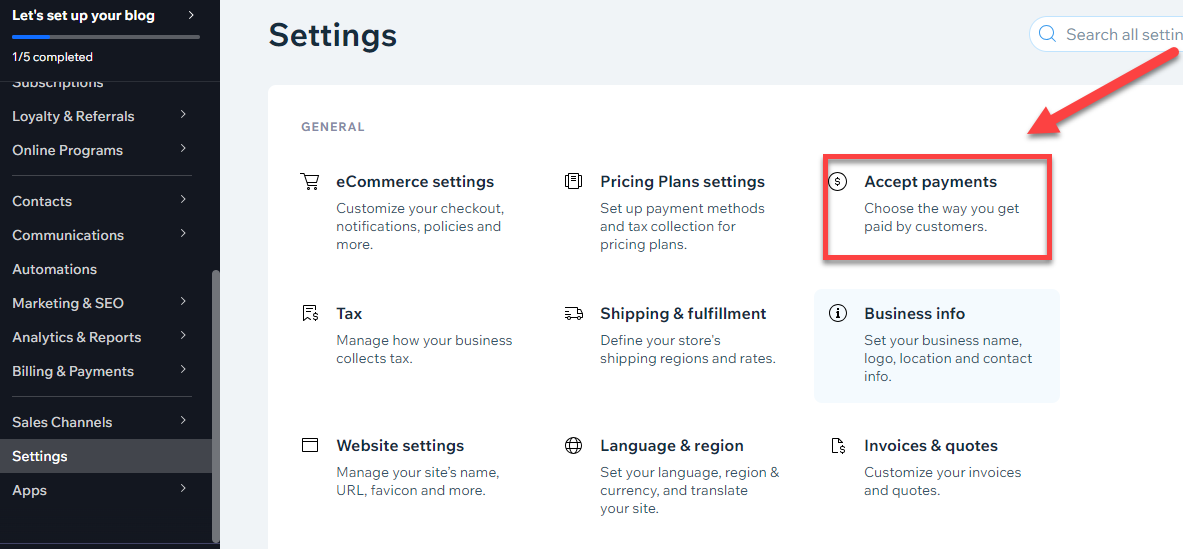This screenshot has width=1183, height=549.
Task: Select Settings in the sidebar
Action: pyautogui.click(x=106, y=456)
